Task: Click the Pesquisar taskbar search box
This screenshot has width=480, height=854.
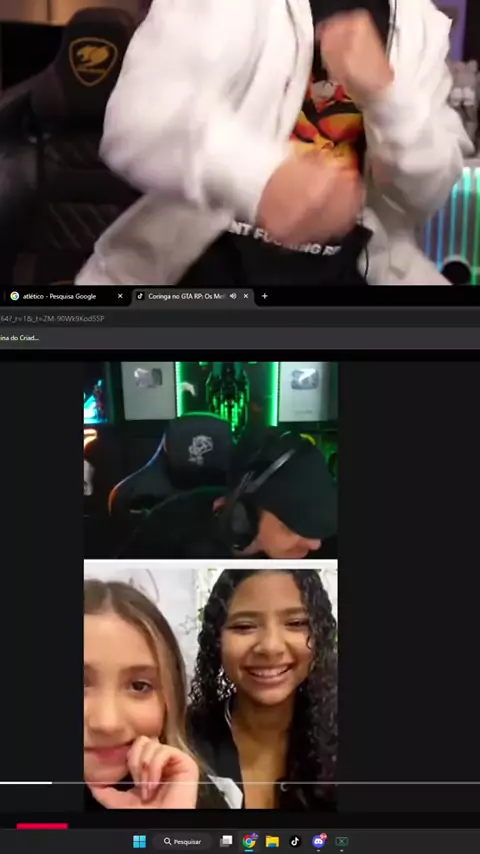Action: coord(182,841)
